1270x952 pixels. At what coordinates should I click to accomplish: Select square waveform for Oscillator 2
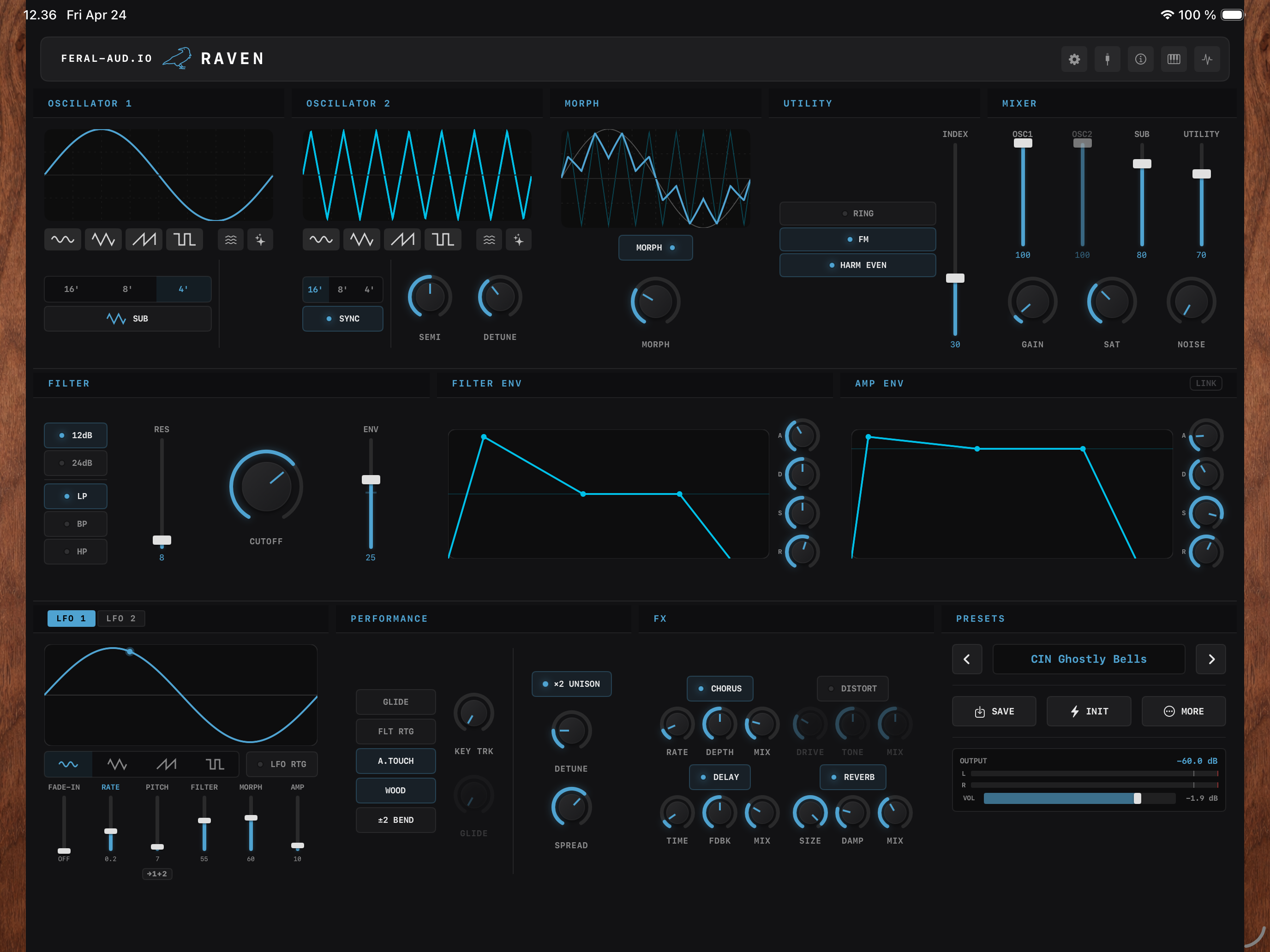(x=443, y=239)
